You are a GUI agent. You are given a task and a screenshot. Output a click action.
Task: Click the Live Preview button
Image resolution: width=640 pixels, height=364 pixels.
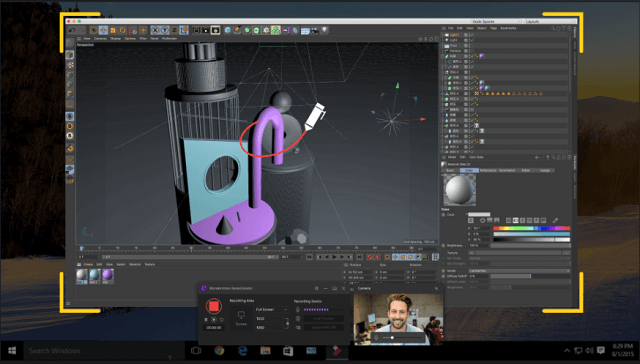323,318
